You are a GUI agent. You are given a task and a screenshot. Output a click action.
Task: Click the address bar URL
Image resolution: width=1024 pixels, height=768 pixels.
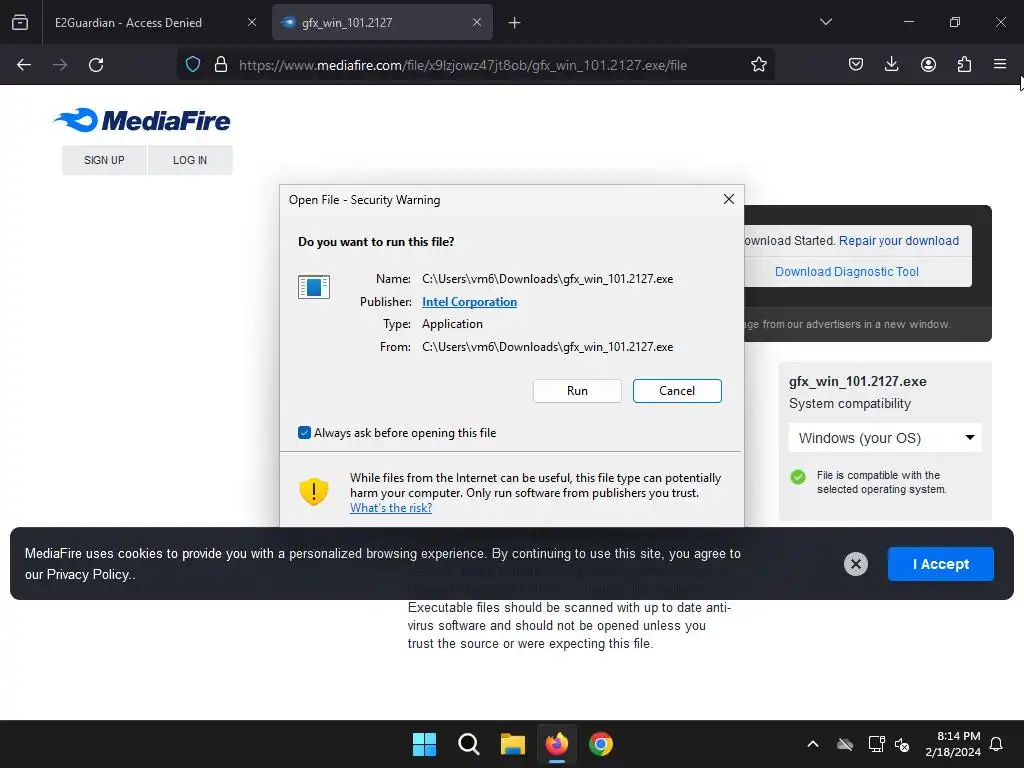tap(462, 65)
